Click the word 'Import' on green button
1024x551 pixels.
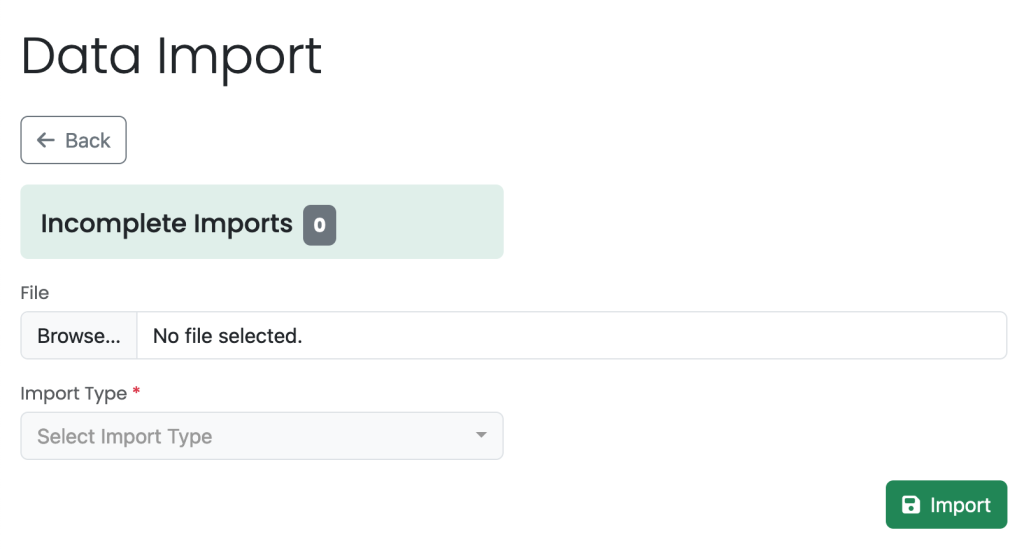[x=960, y=505]
